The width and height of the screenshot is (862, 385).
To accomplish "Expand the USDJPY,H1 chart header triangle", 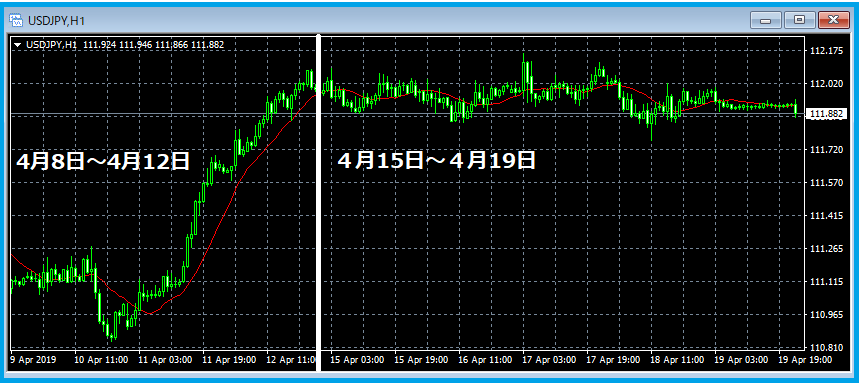I will pos(18,45).
